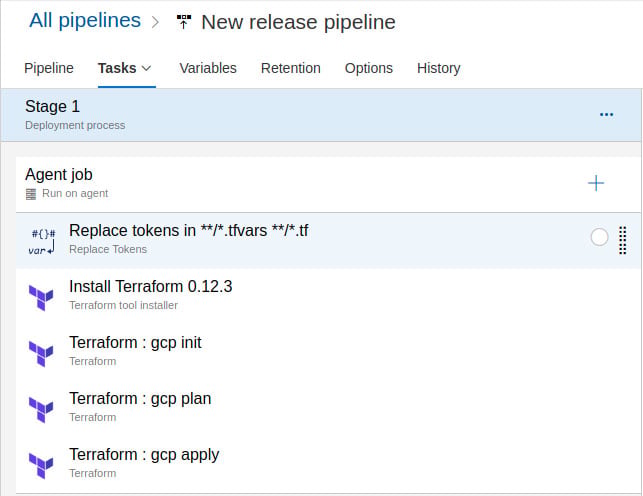Open the Tasks tab
This screenshot has height=496, width=643.
click(117, 68)
